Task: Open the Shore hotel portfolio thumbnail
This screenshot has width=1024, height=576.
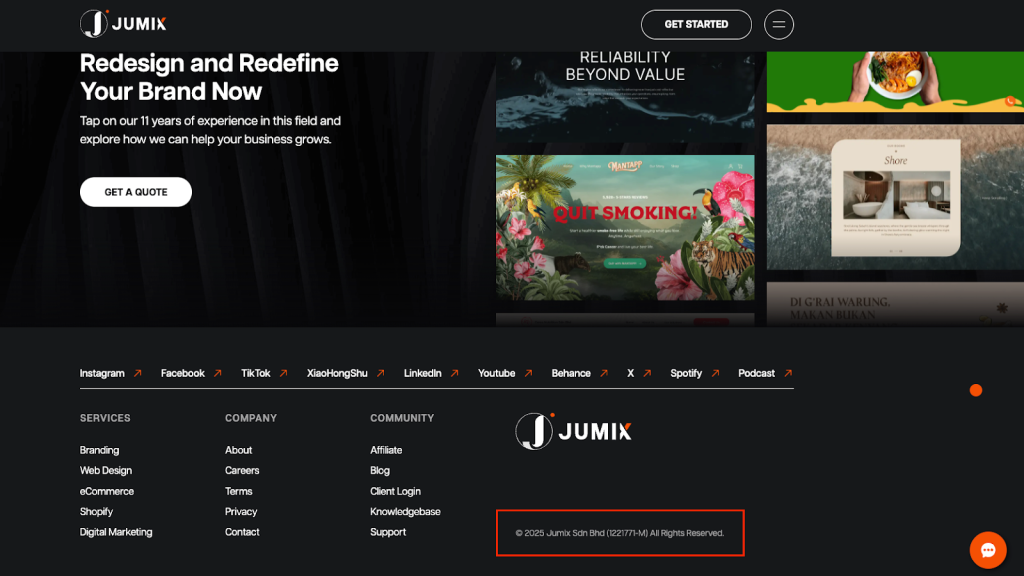Action: (x=895, y=196)
